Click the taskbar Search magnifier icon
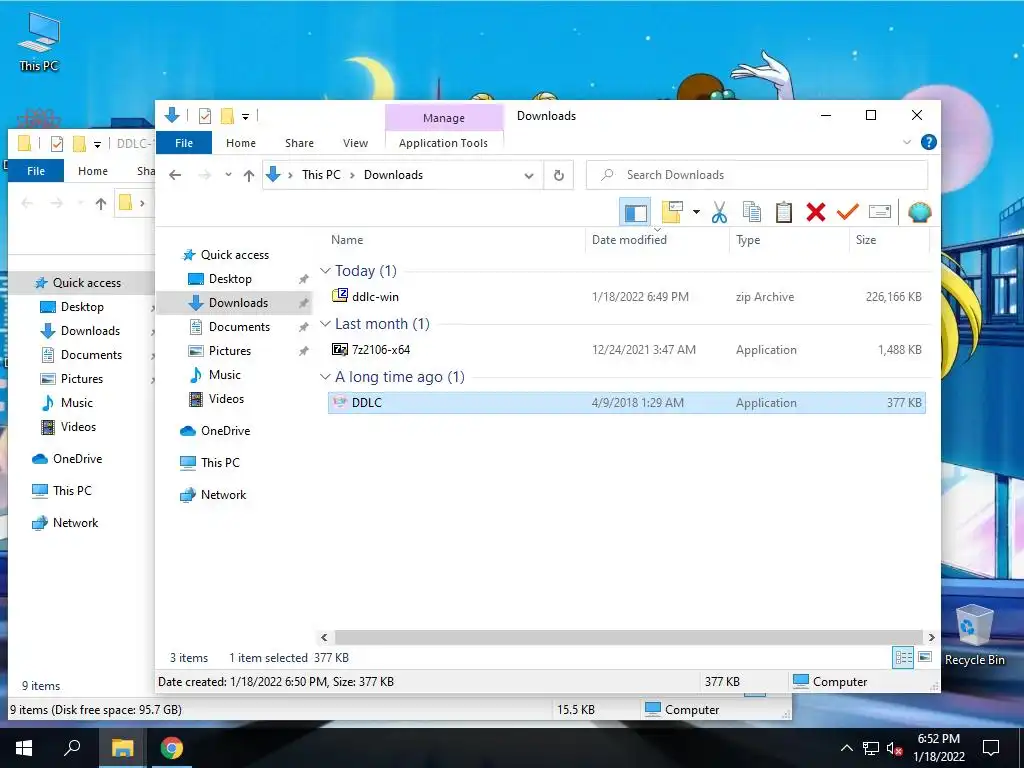1024x768 pixels. click(72, 748)
